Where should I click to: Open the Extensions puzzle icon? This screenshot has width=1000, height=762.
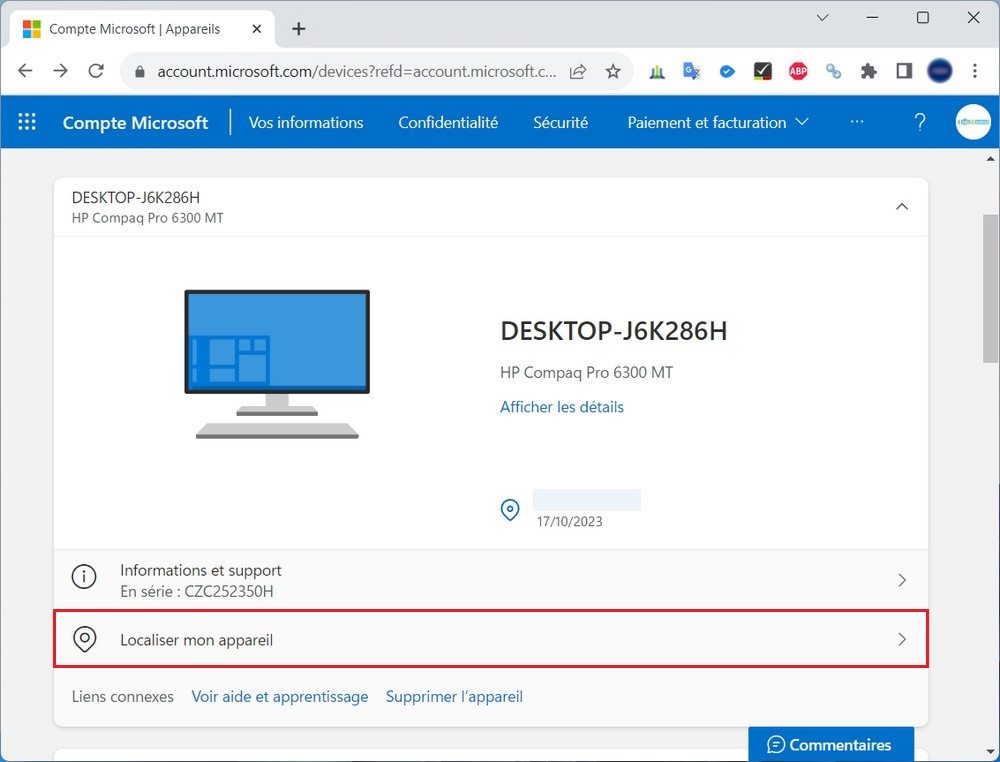tap(869, 71)
